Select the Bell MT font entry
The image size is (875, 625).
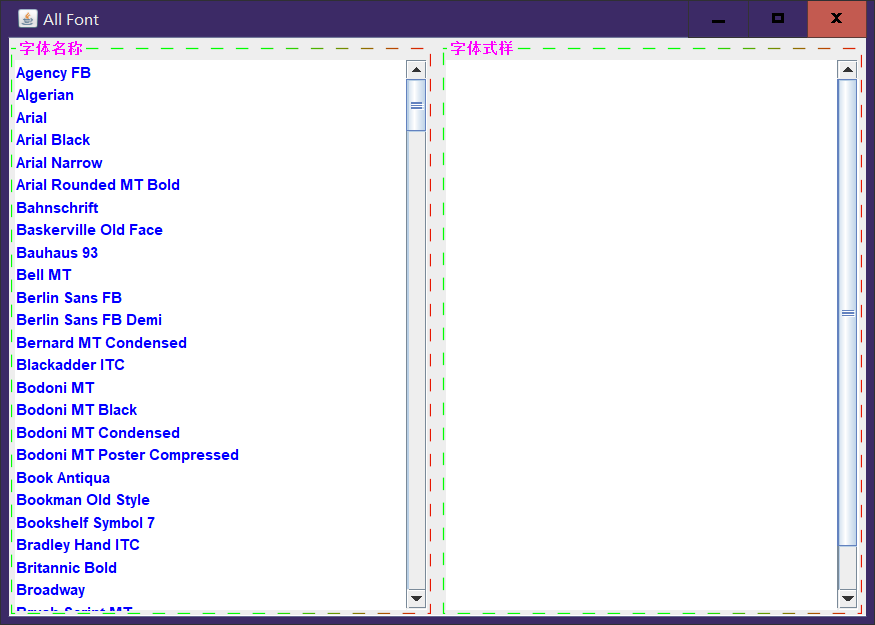coord(43,274)
